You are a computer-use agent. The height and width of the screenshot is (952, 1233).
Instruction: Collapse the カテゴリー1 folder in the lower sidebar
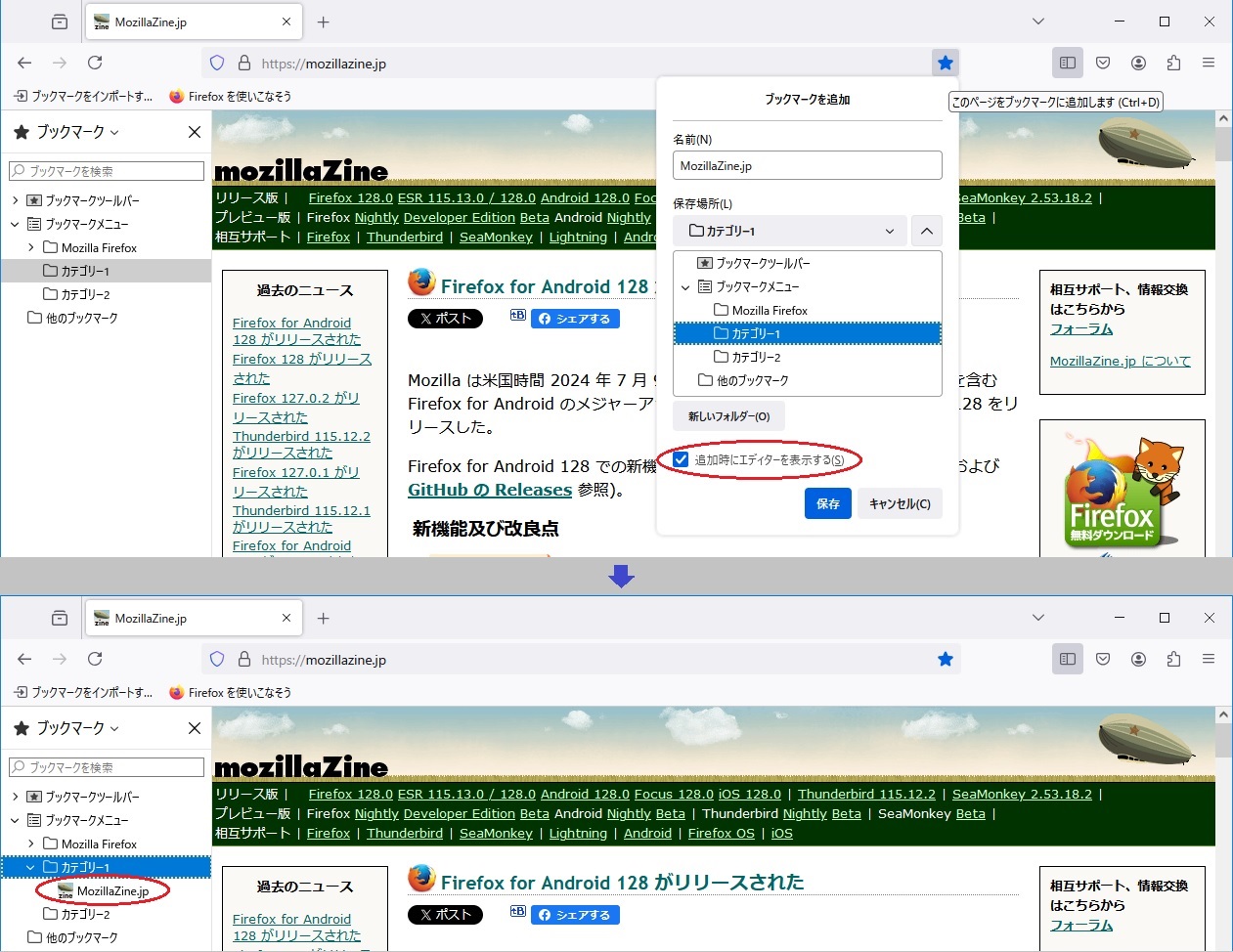click(x=30, y=868)
